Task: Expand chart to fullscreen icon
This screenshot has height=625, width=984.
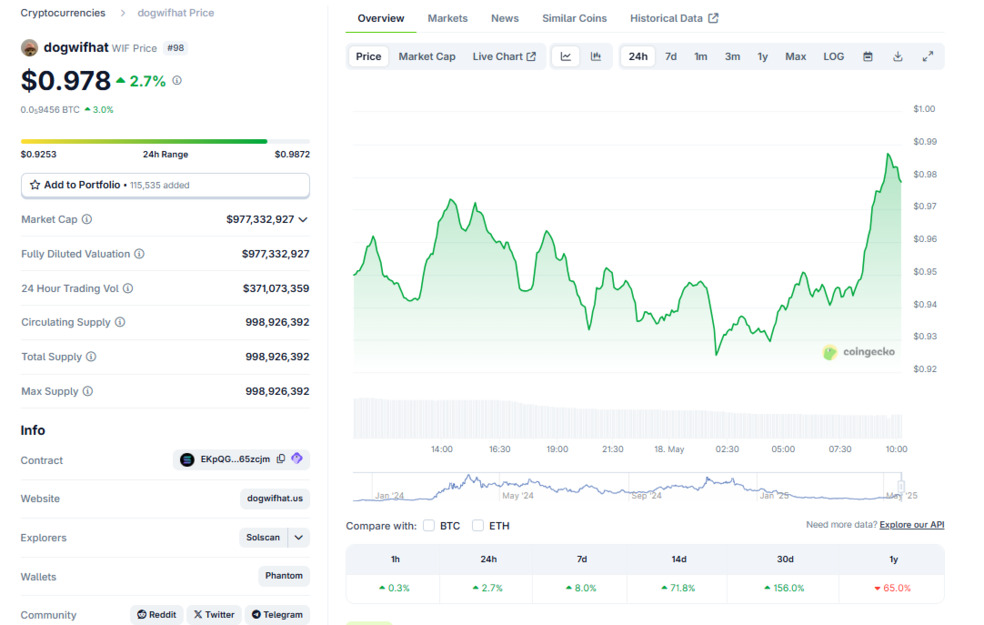Action: pyautogui.click(x=928, y=56)
